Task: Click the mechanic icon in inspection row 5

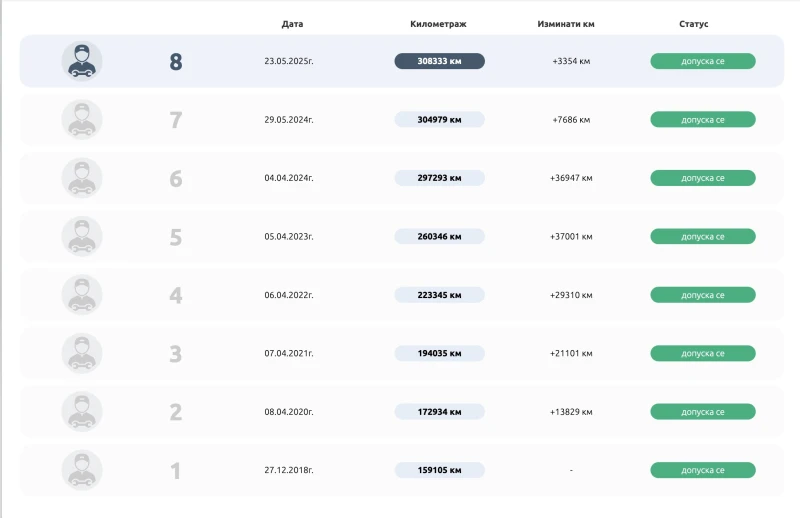Action: 82,237
